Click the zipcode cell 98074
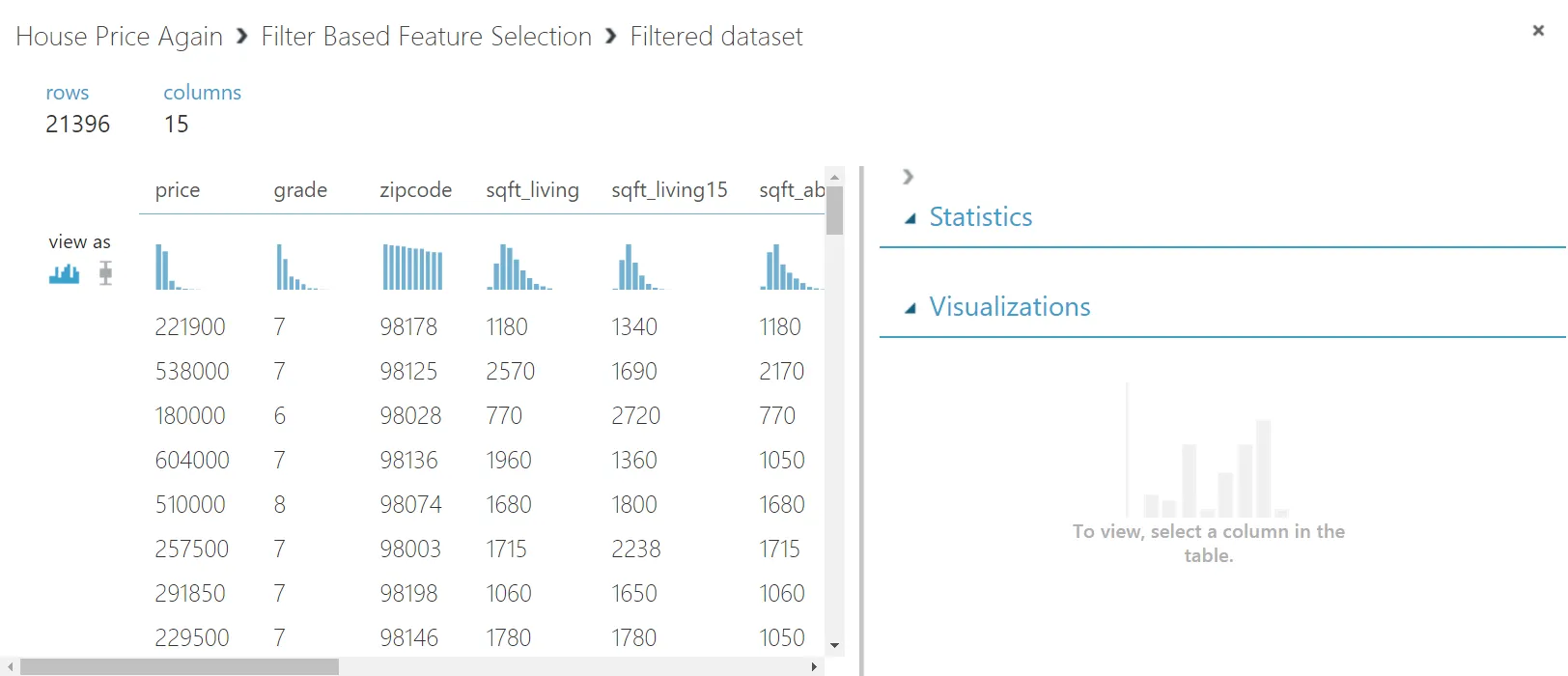 point(410,505)
